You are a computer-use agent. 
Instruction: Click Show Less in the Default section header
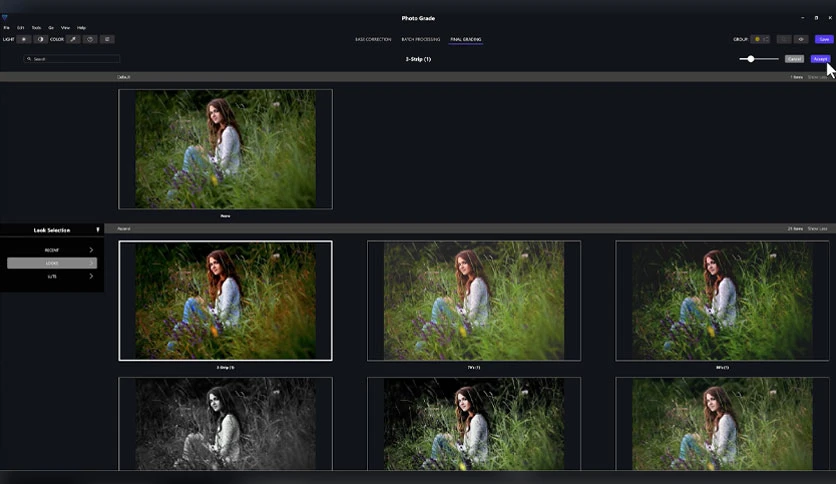click(x=817, y=77)
